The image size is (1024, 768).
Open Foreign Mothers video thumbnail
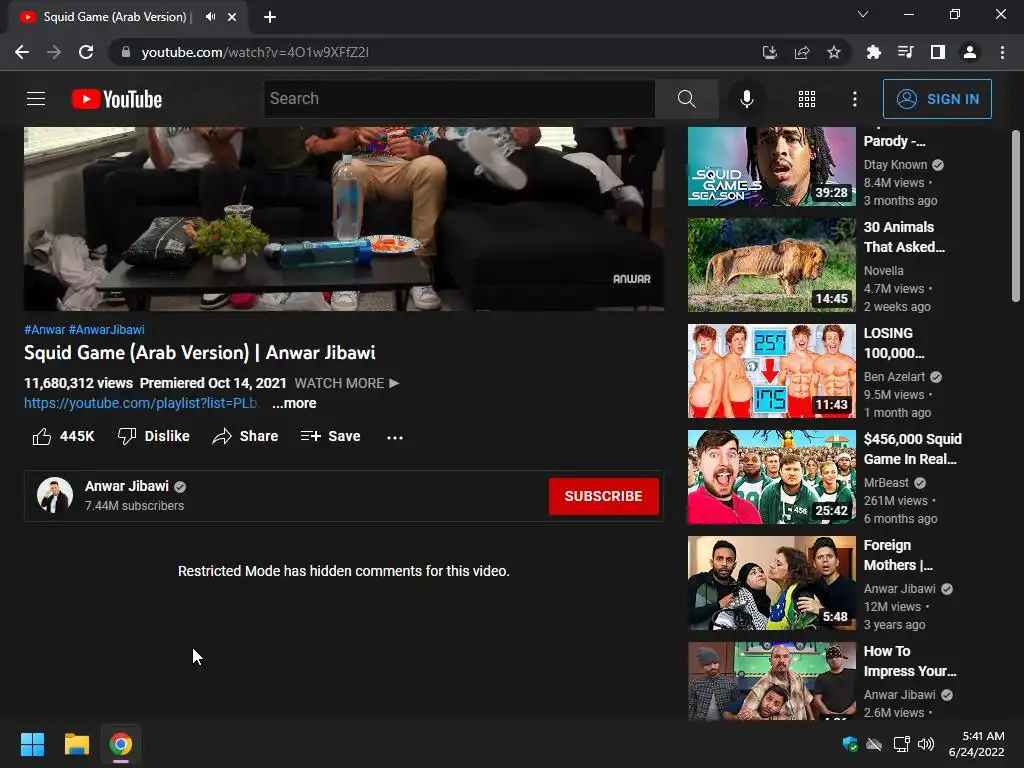coord(771,583)
